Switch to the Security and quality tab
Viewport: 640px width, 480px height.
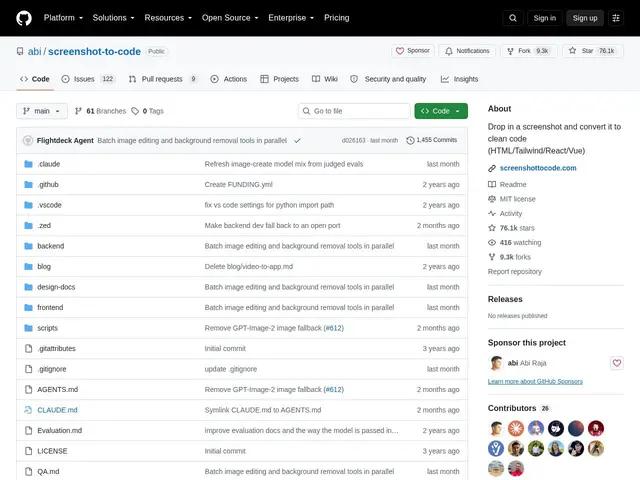coord(388,79)
